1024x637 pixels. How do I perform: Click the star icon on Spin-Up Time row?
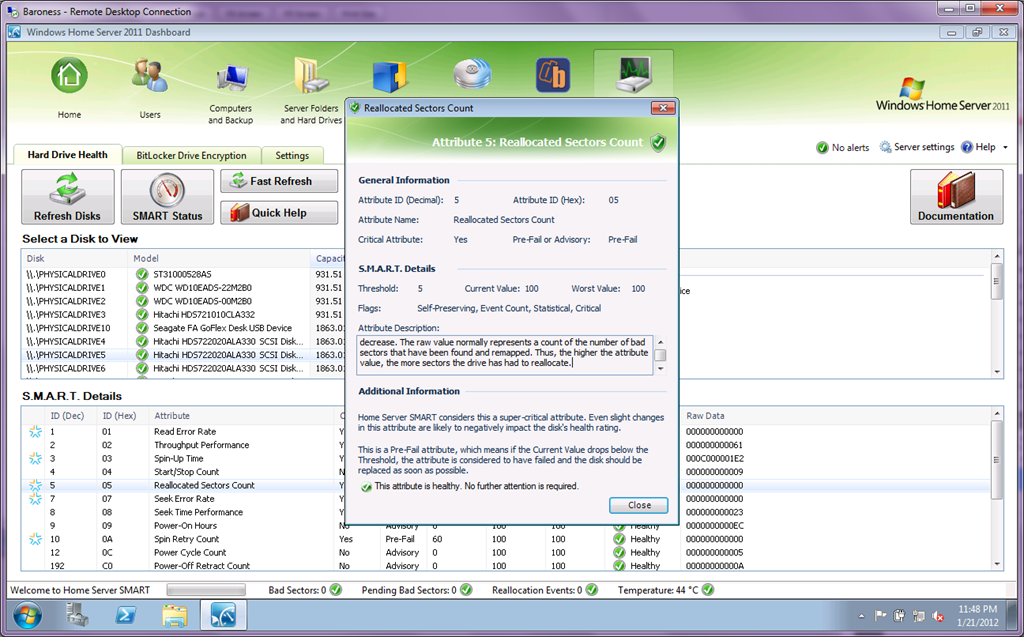35,459
